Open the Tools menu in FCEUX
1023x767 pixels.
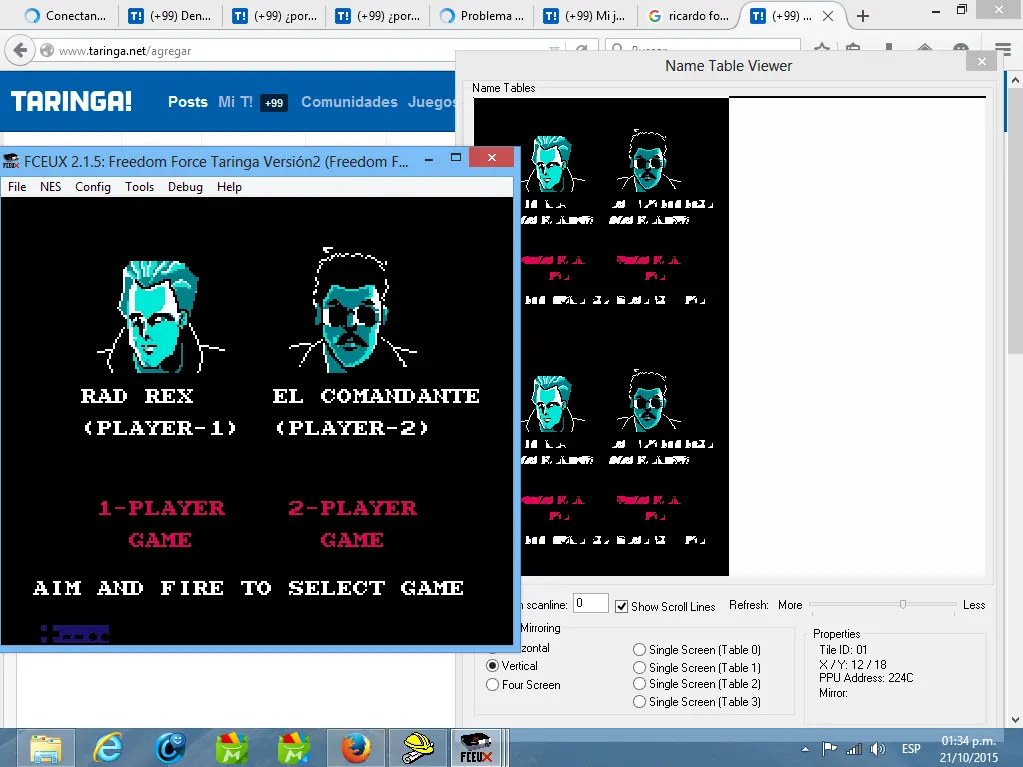[140, 187]
